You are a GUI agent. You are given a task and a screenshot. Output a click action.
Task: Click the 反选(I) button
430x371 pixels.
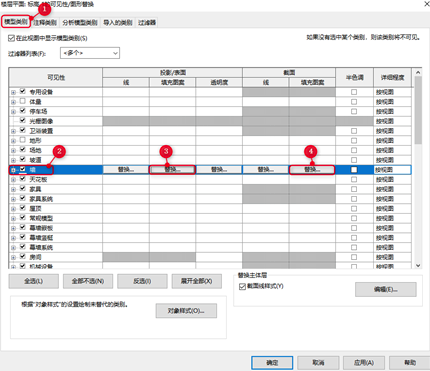142,281
